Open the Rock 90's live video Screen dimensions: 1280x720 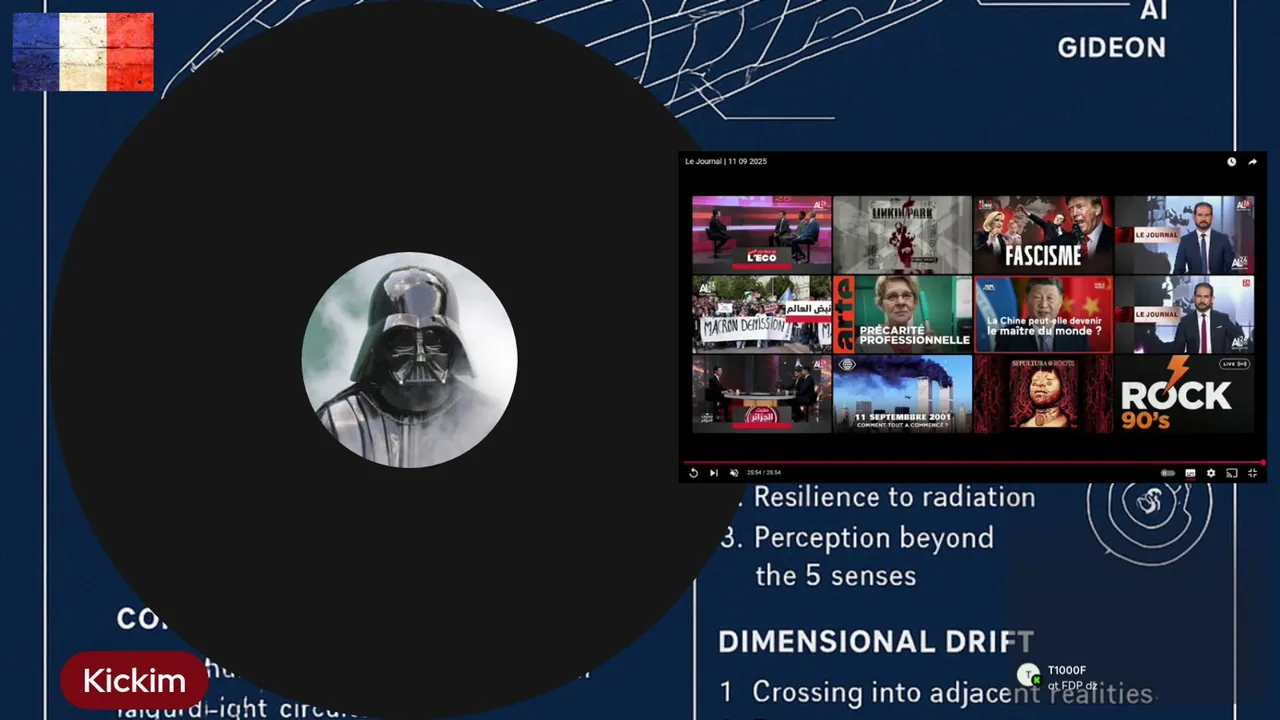click(x=1184, y=394)
